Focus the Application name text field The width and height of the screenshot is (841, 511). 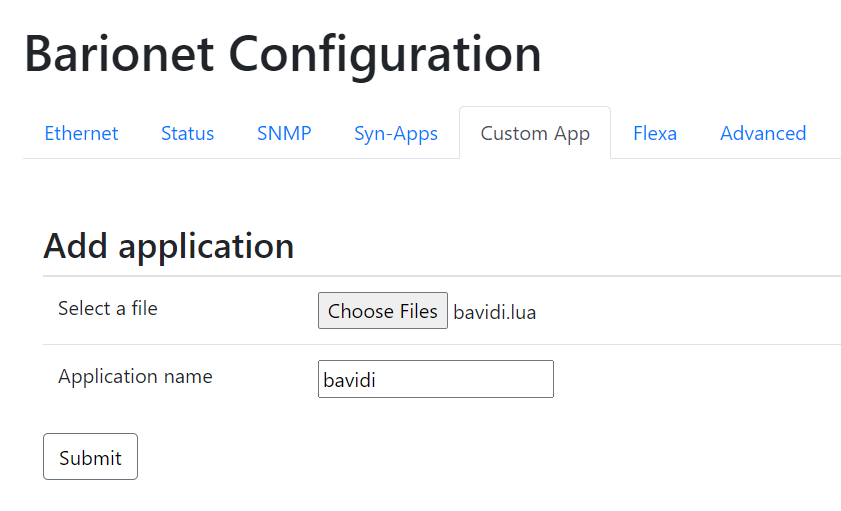point(435,379)
